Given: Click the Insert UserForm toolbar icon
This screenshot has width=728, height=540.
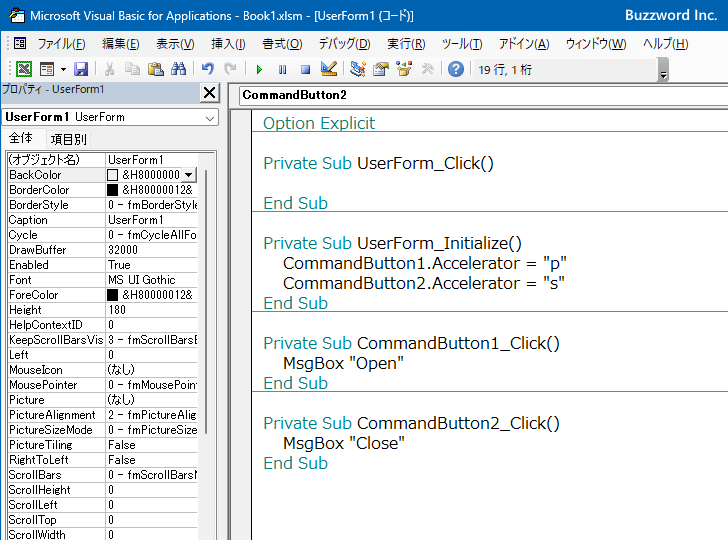Looking at the screenshot, I should [47, 69].
